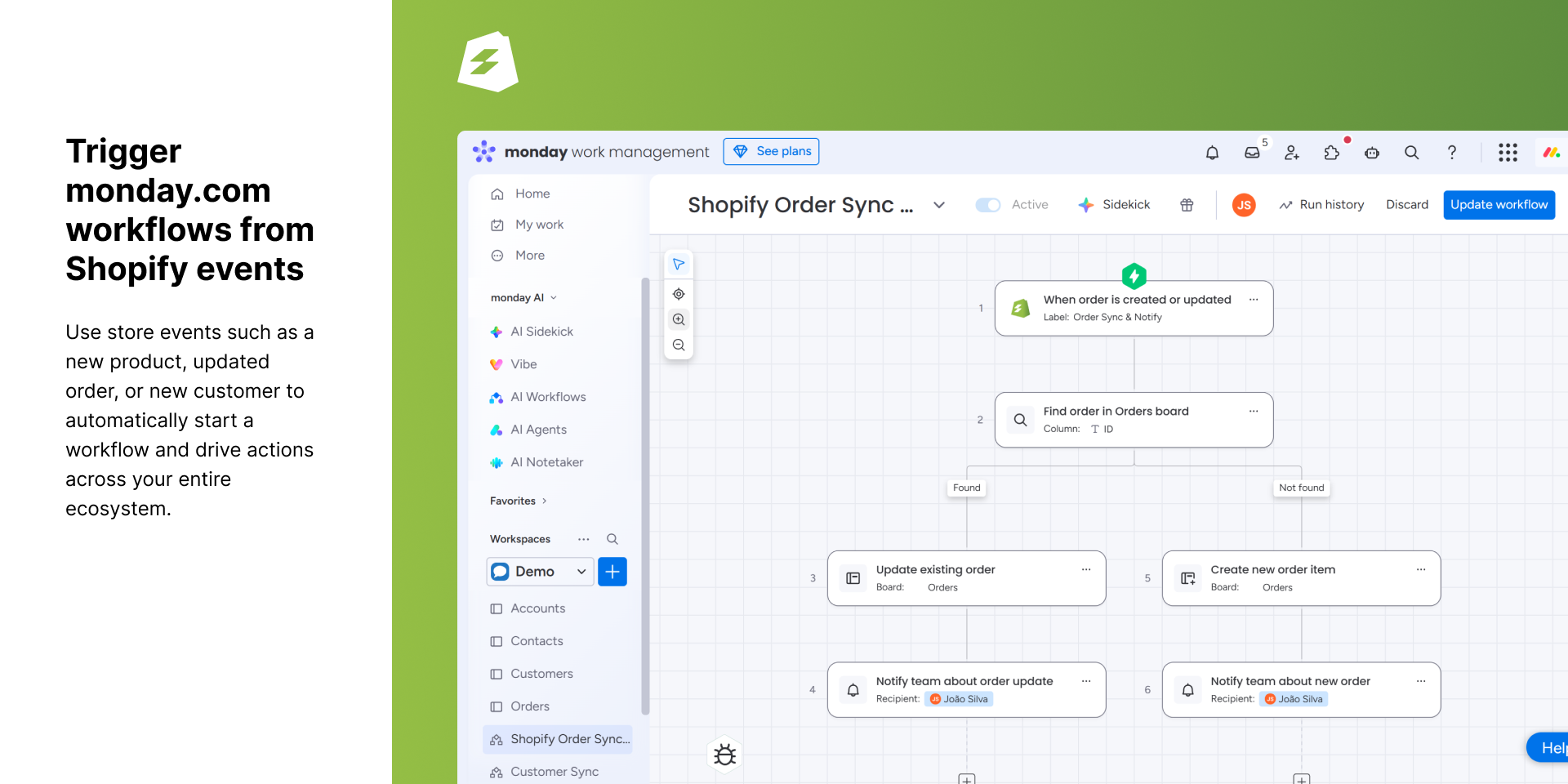Click the zoom out canvas tool
The width and height of the screenshot is (1568, 784).
tap(679, 345)
